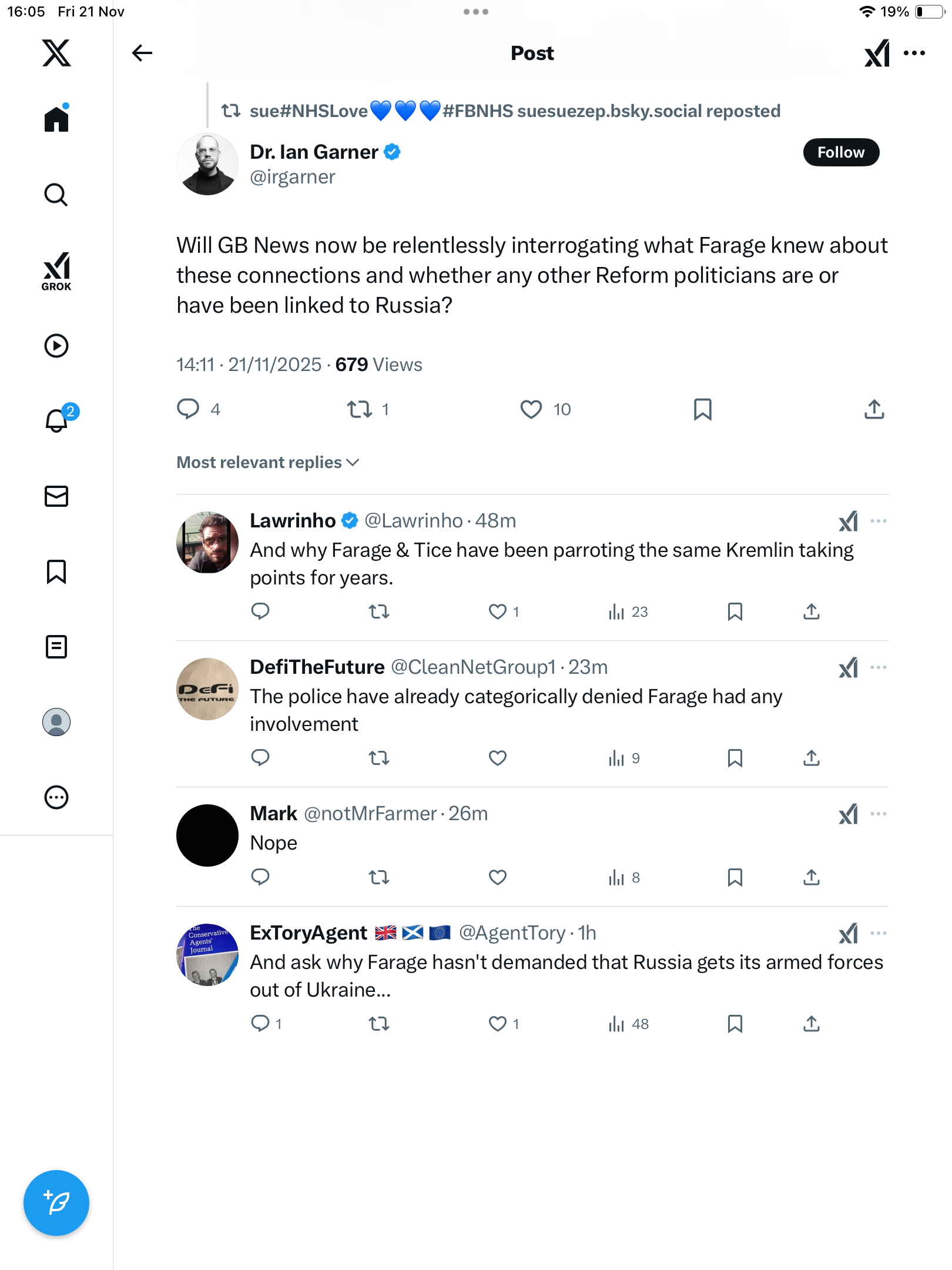The height and width of the screenshot is (1270, 952).
Task: Like Dr. Ian Garner's main post
Action: tap(531, 409)
